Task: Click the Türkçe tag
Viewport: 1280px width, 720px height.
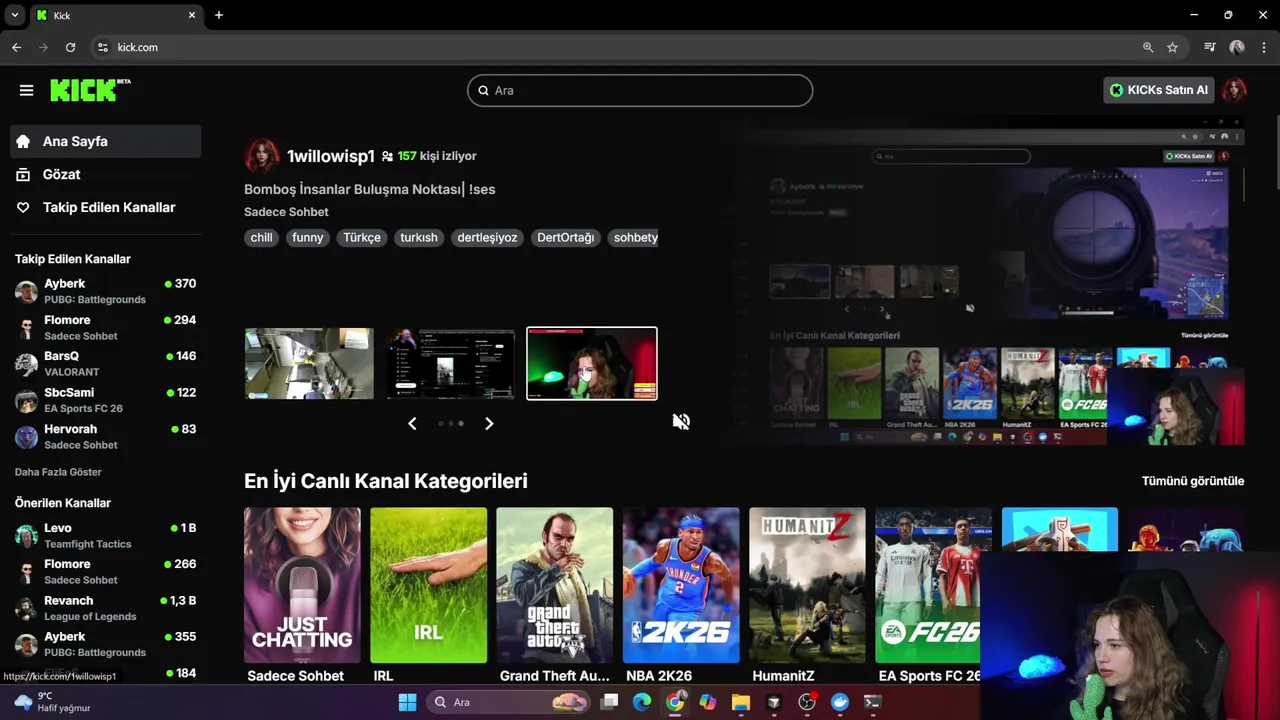Action: tap(362, 238)
